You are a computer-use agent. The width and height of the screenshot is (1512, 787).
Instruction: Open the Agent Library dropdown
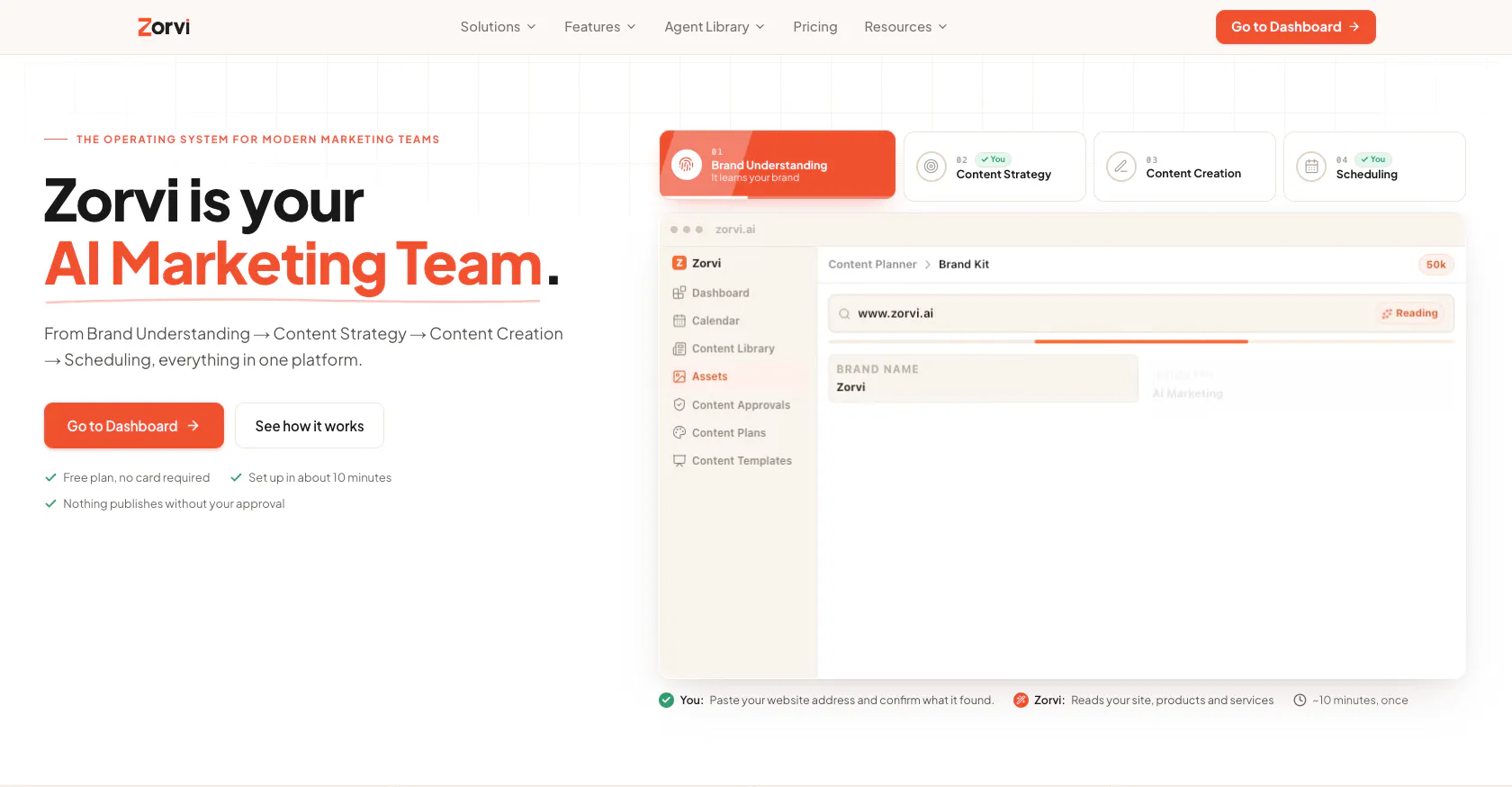point(715,27)
